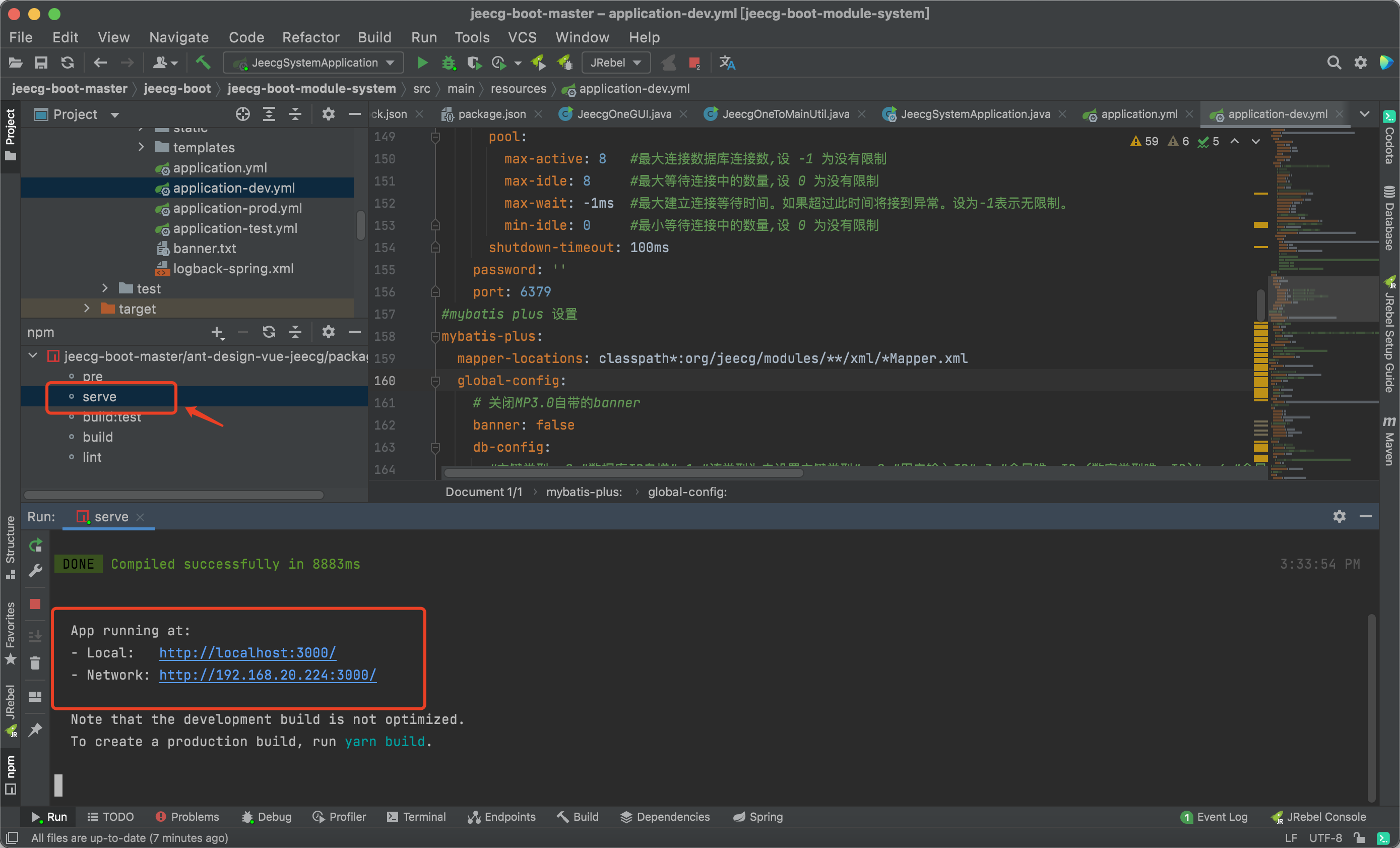The width and height of the screenshot is (1400, 848).
Task: Open the Terminal tool window button
Action: coord(416,817)
